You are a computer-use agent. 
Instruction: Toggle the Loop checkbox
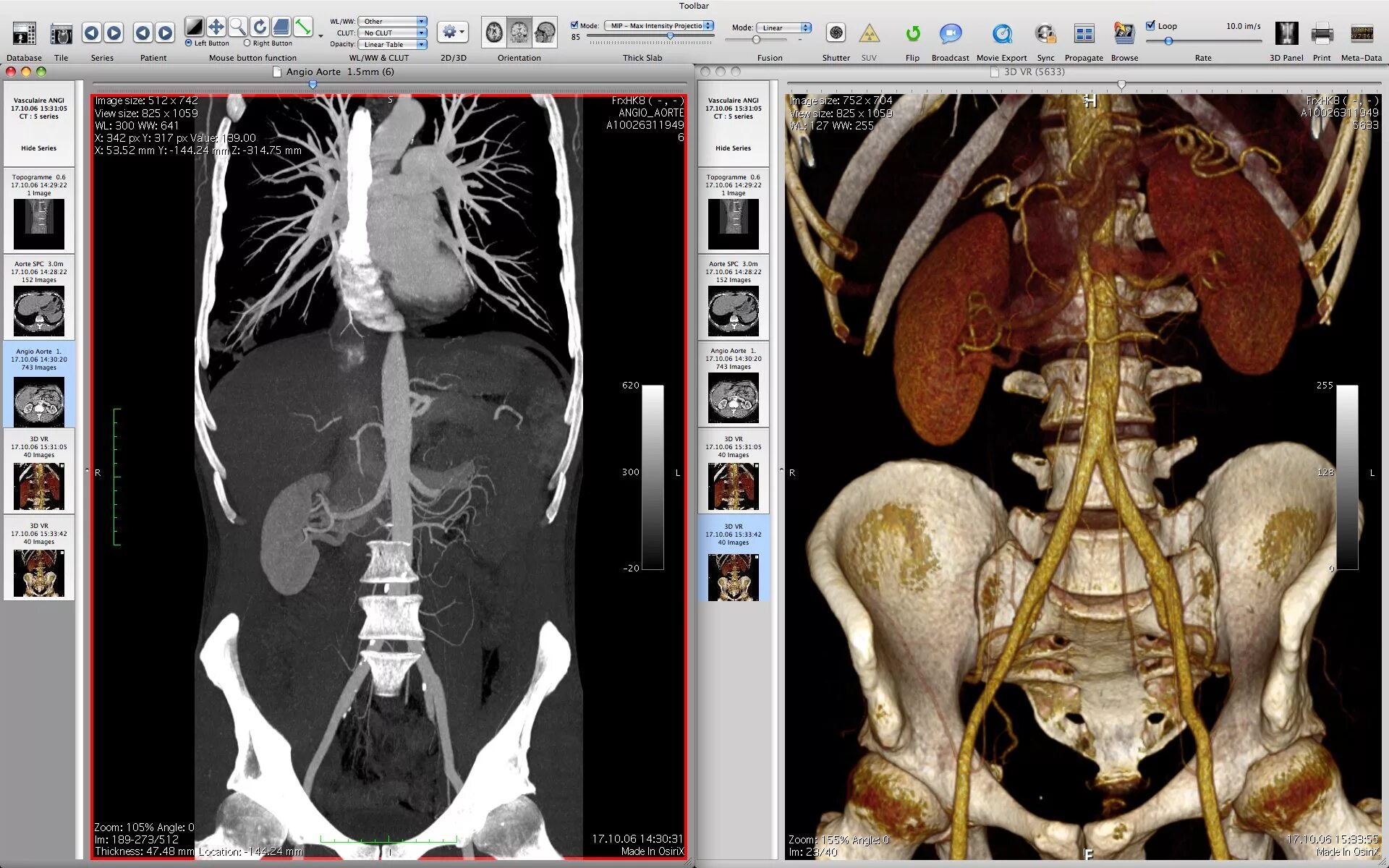pyautogui.click(x=1150, y=25)
